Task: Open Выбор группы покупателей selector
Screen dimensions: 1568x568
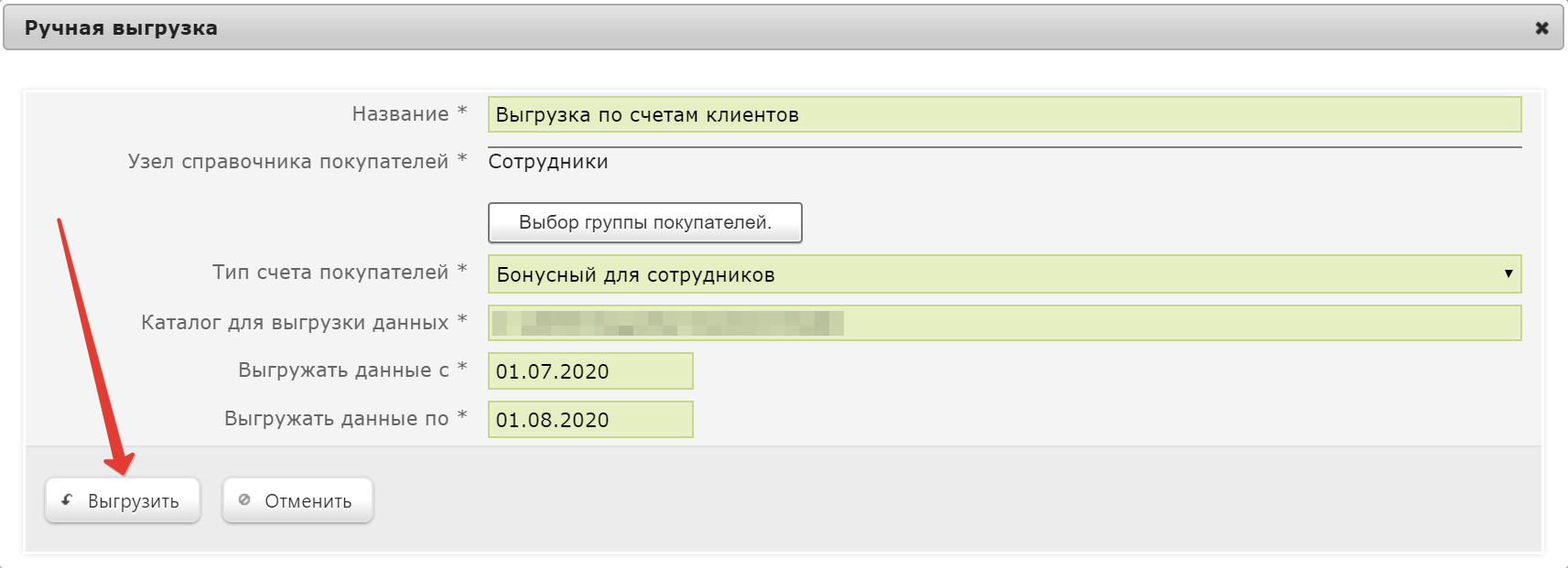Action: [x=645, y=222]
